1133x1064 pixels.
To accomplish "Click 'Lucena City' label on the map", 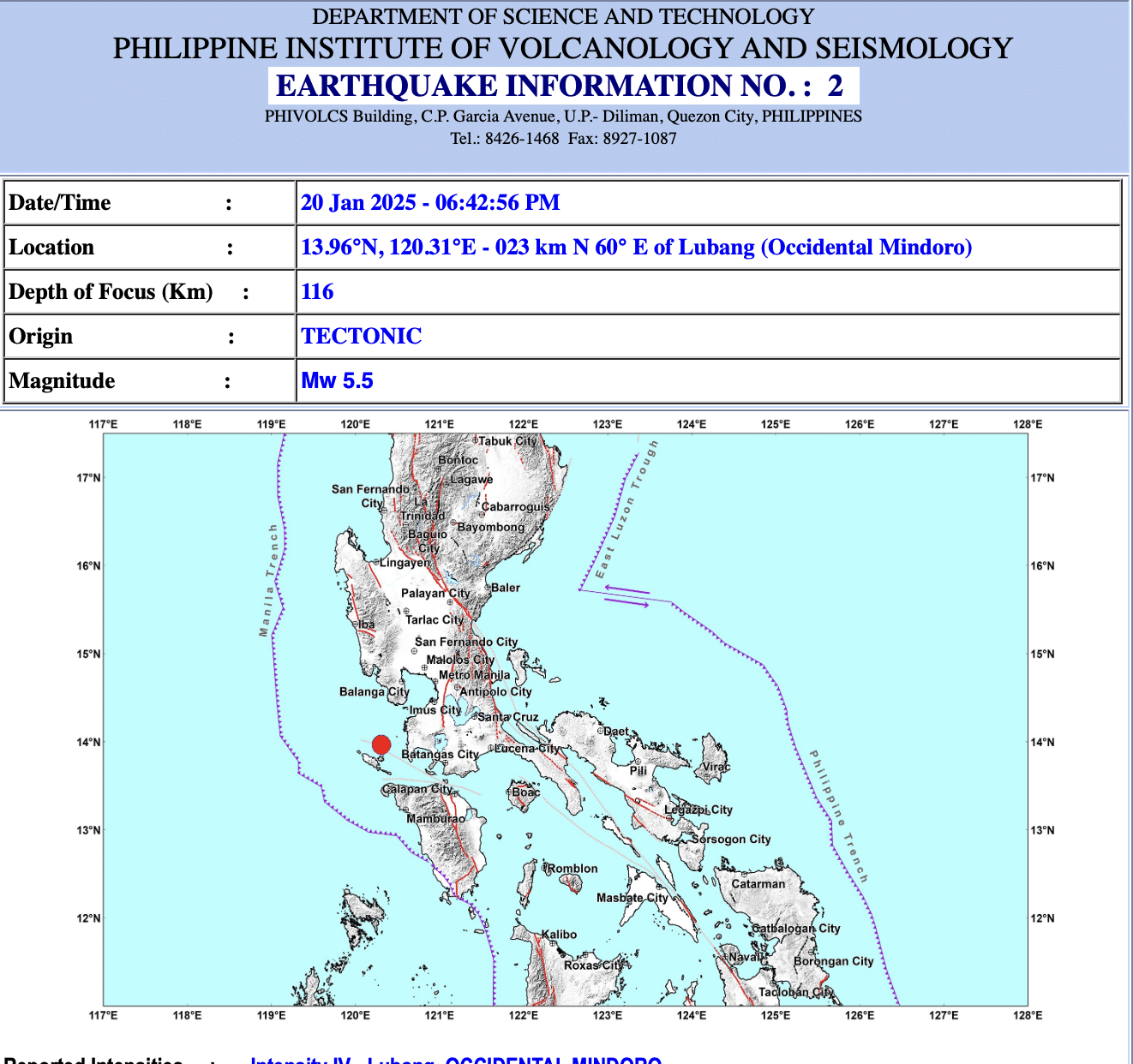I will click(527, 748).
